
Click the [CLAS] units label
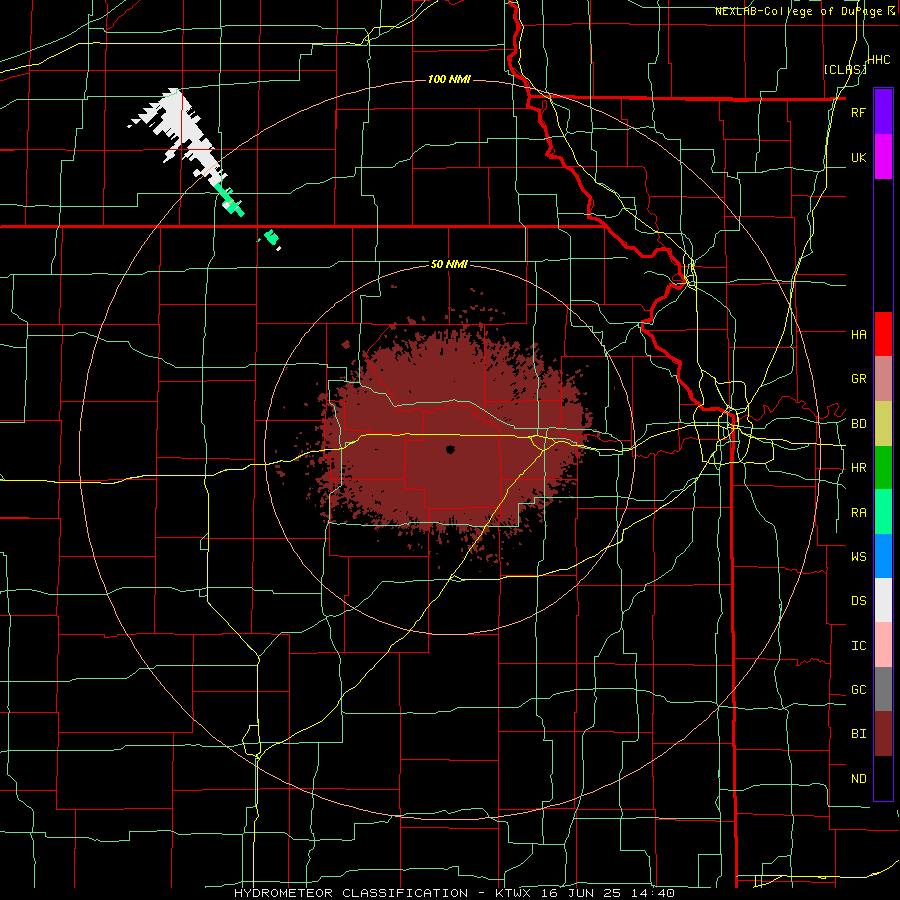pos(845,69)
